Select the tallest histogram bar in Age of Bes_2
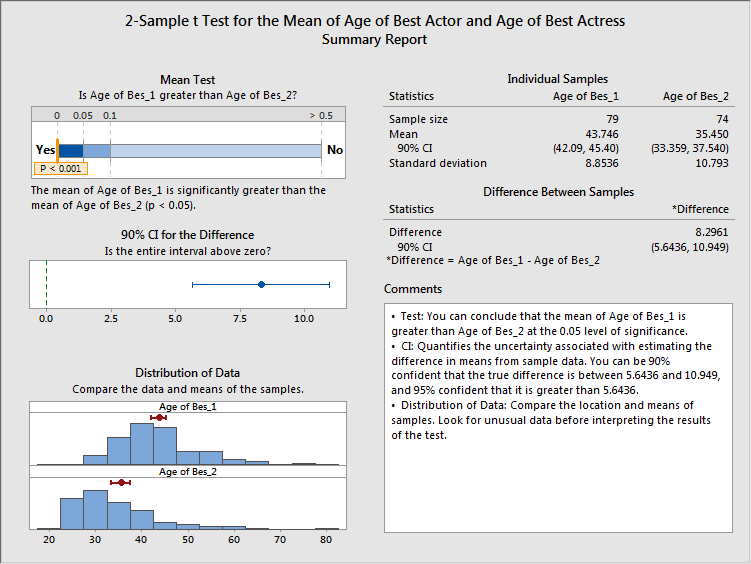The height and width of the screenshot is (564, 751). [95, 509]
